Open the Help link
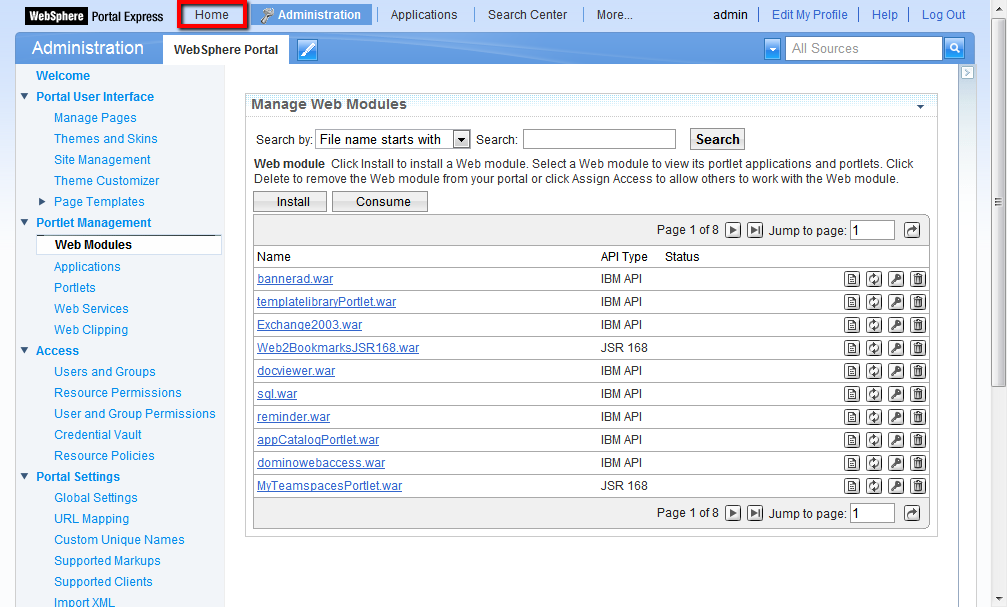The width and height of the screenshot is (1007, 607). click(884, 15)
